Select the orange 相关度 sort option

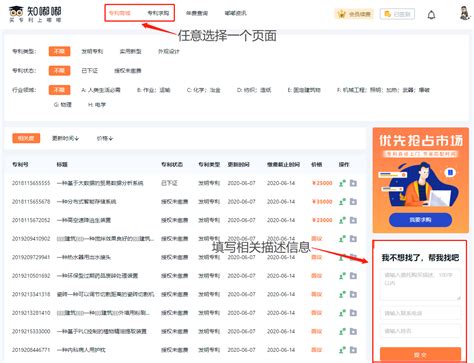tap(26, 138)
